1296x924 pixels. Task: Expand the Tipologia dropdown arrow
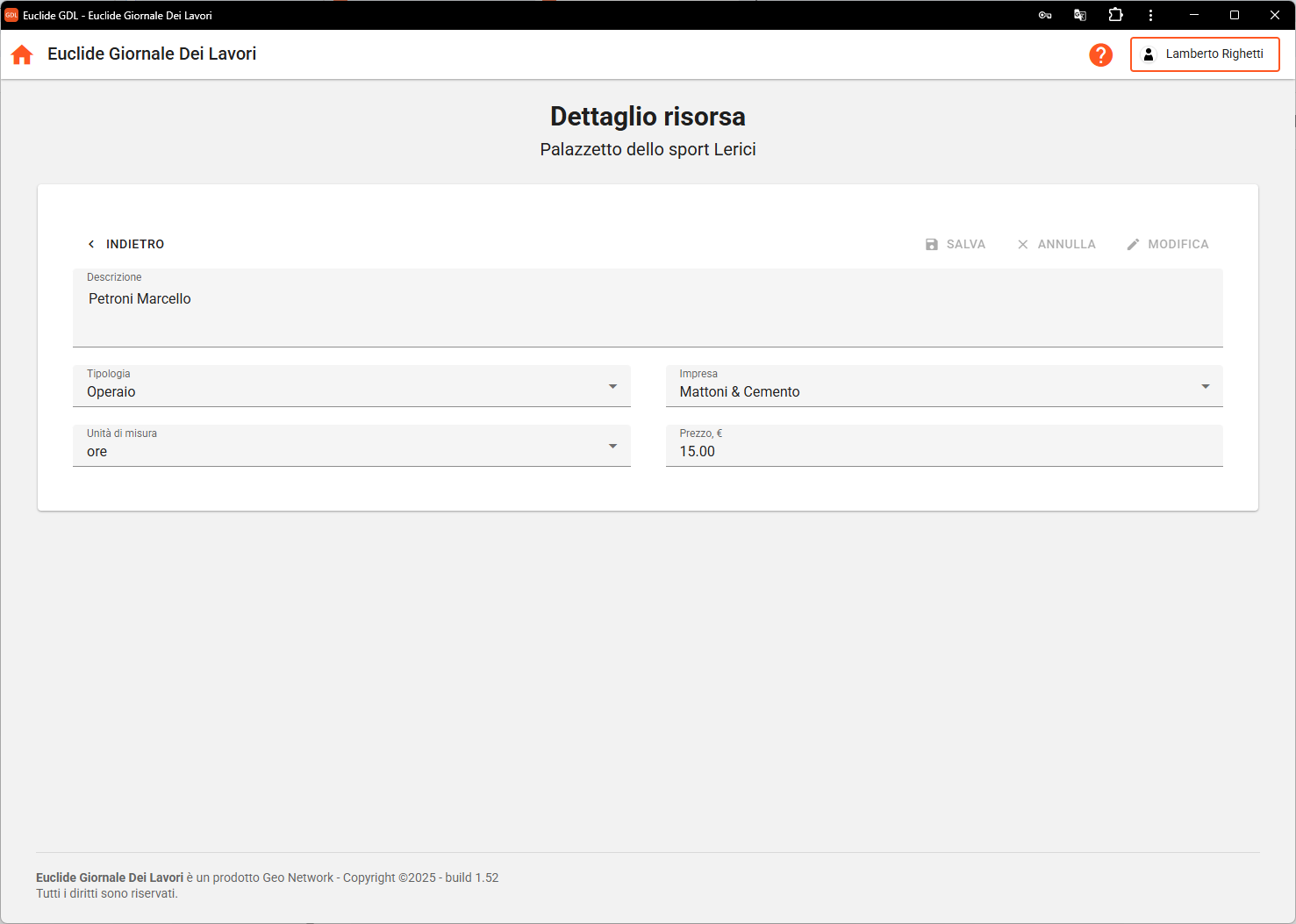coord(612,387)
